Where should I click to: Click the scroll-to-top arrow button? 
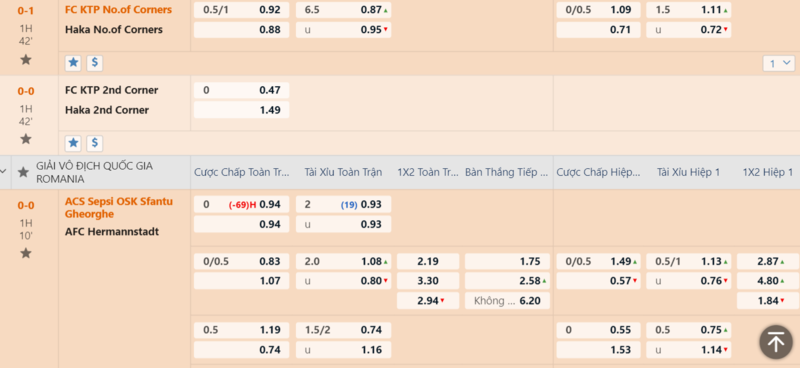pyautogui.click(x=776, y=342)
